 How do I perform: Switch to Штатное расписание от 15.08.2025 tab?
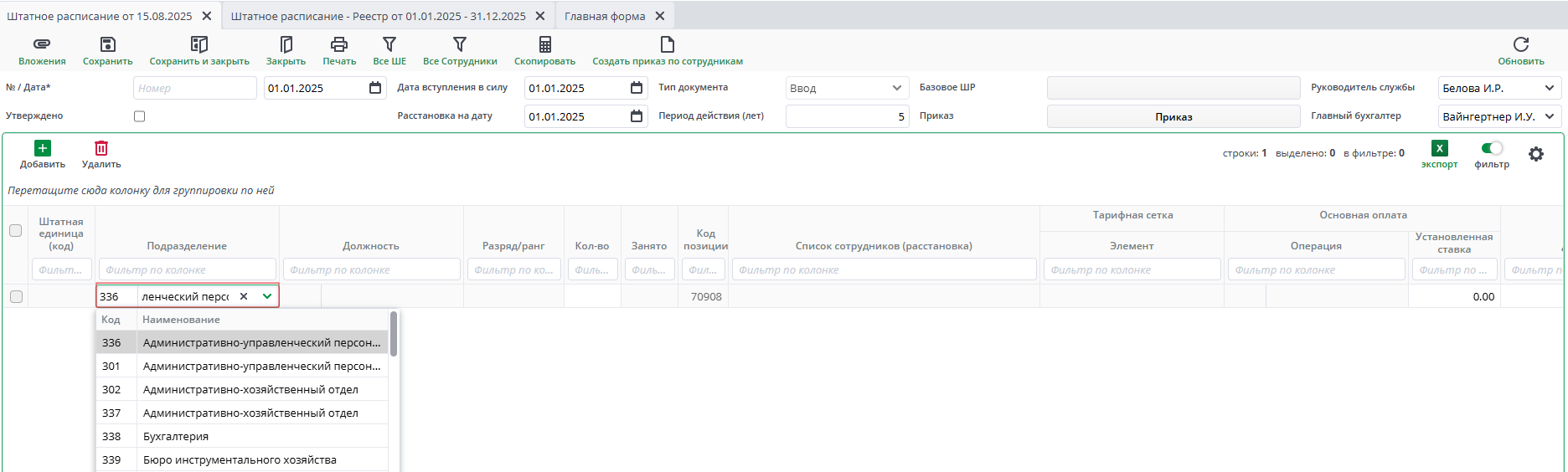[100, 16]
